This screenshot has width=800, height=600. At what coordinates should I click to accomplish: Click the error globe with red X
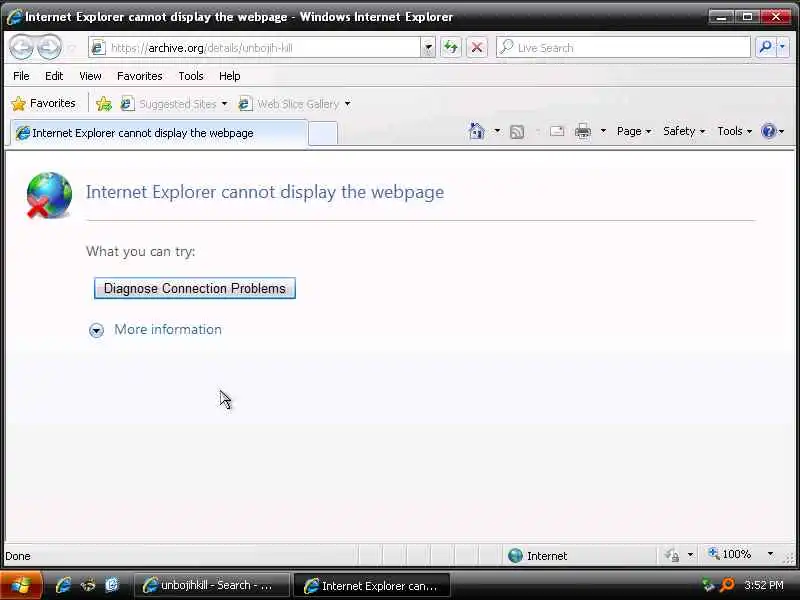click(x=48, y=195)
